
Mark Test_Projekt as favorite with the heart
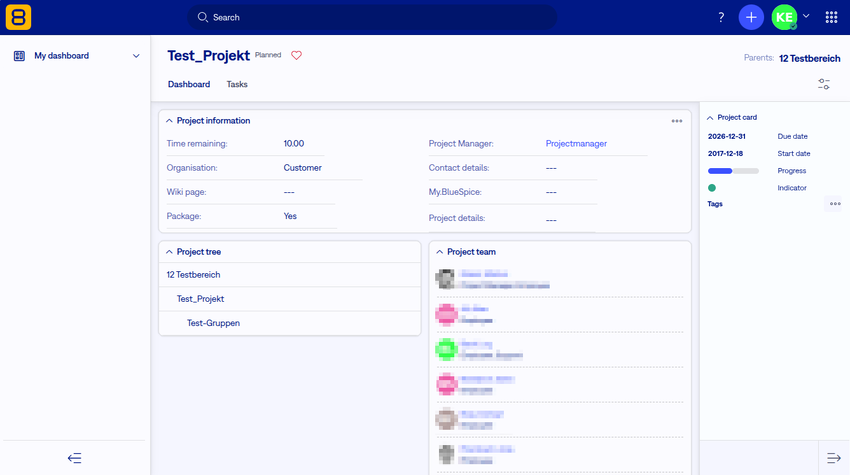click(x=297, y=55)
